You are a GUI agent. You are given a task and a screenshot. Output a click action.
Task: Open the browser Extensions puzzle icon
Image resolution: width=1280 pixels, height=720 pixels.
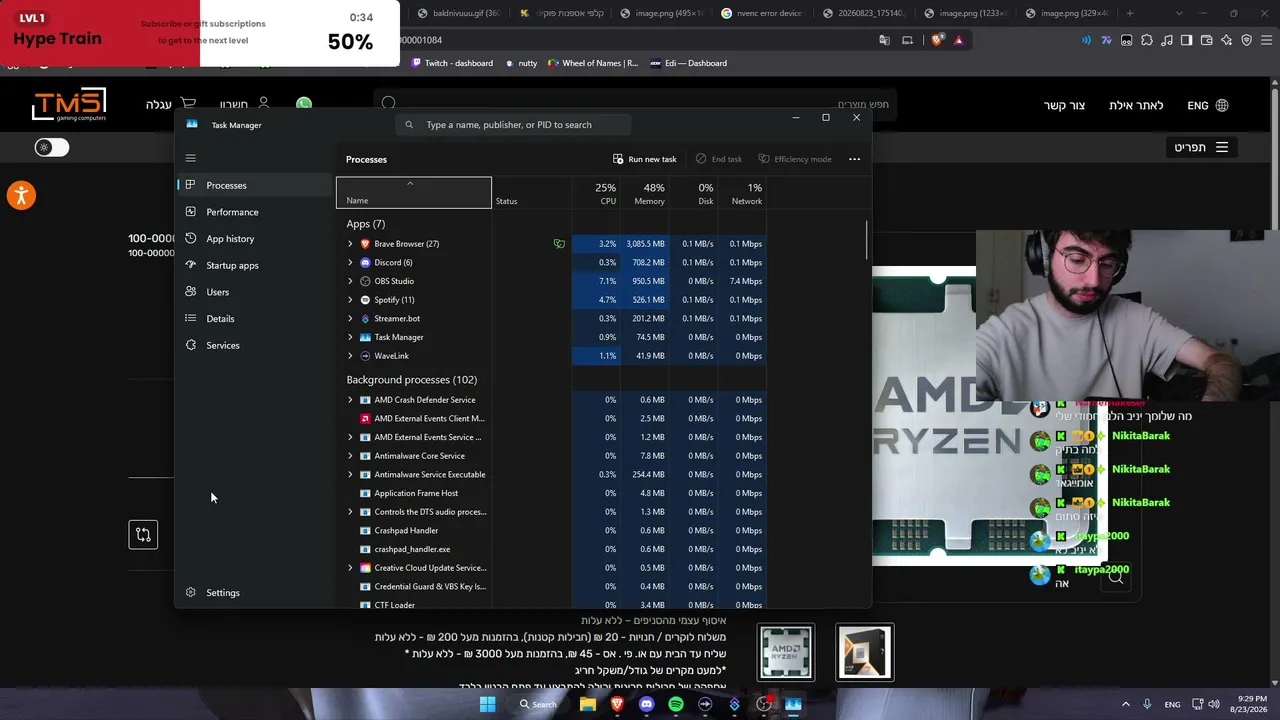tap(1146, 40)
